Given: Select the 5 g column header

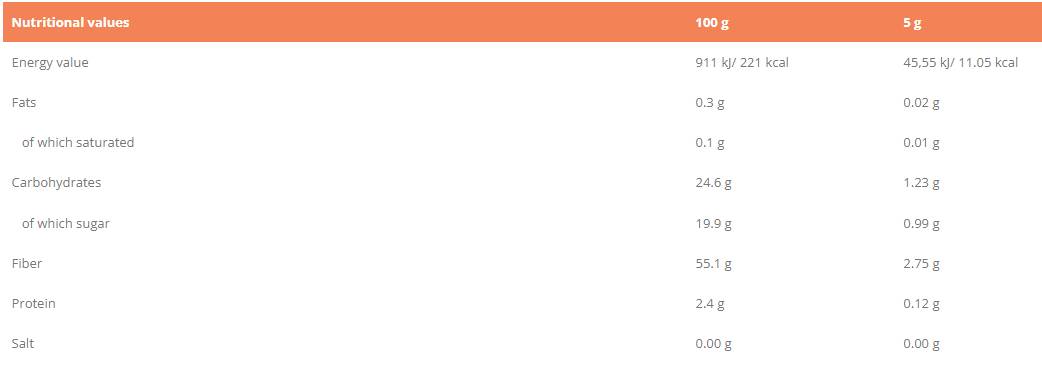Looking at the screenshot, I should pyautogui.click(x=912, y=23).
